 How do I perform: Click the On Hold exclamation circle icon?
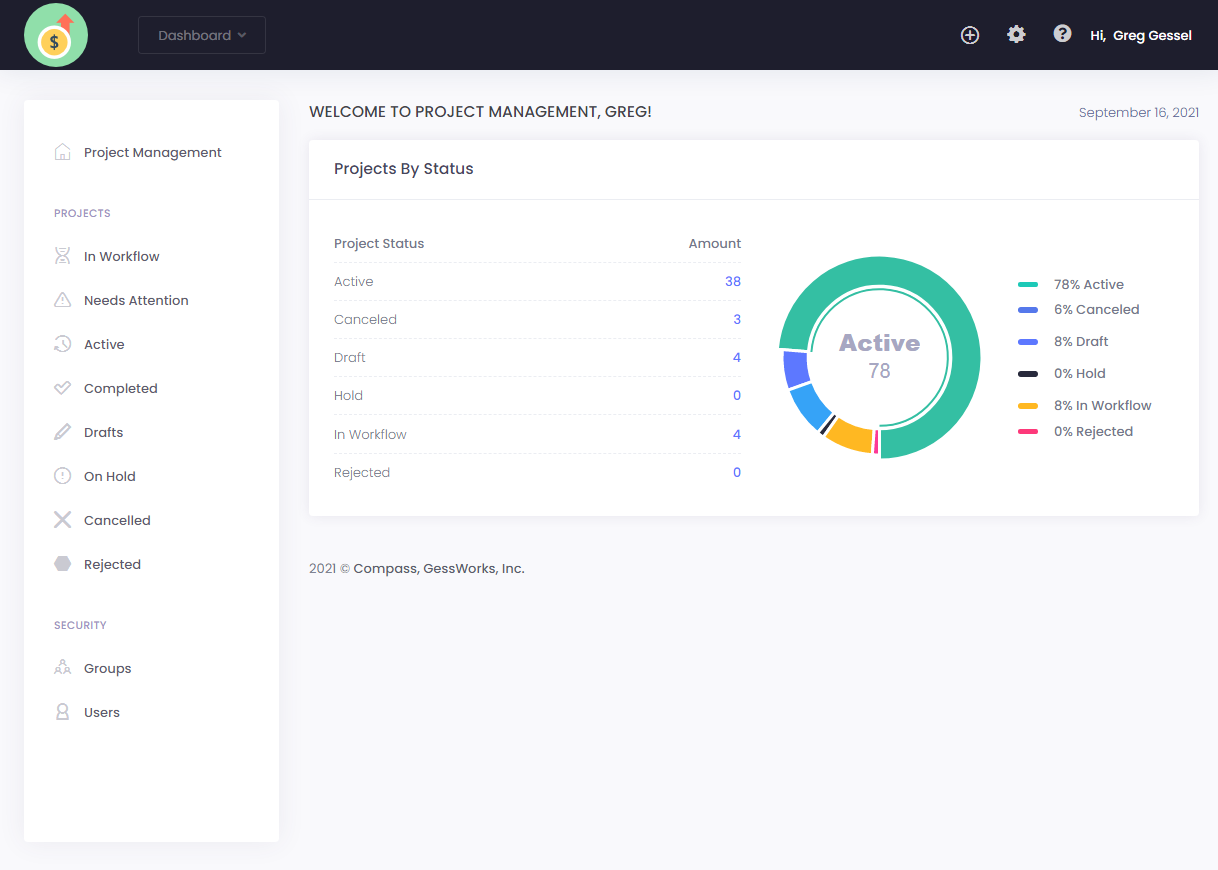(x=62, y=476)
